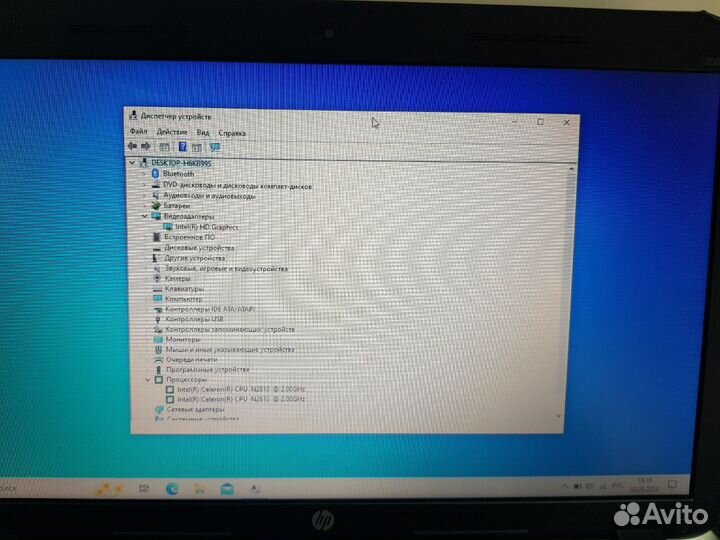720x540 pixels.
Task: Open the Справка menu
Action: (232, 133)
